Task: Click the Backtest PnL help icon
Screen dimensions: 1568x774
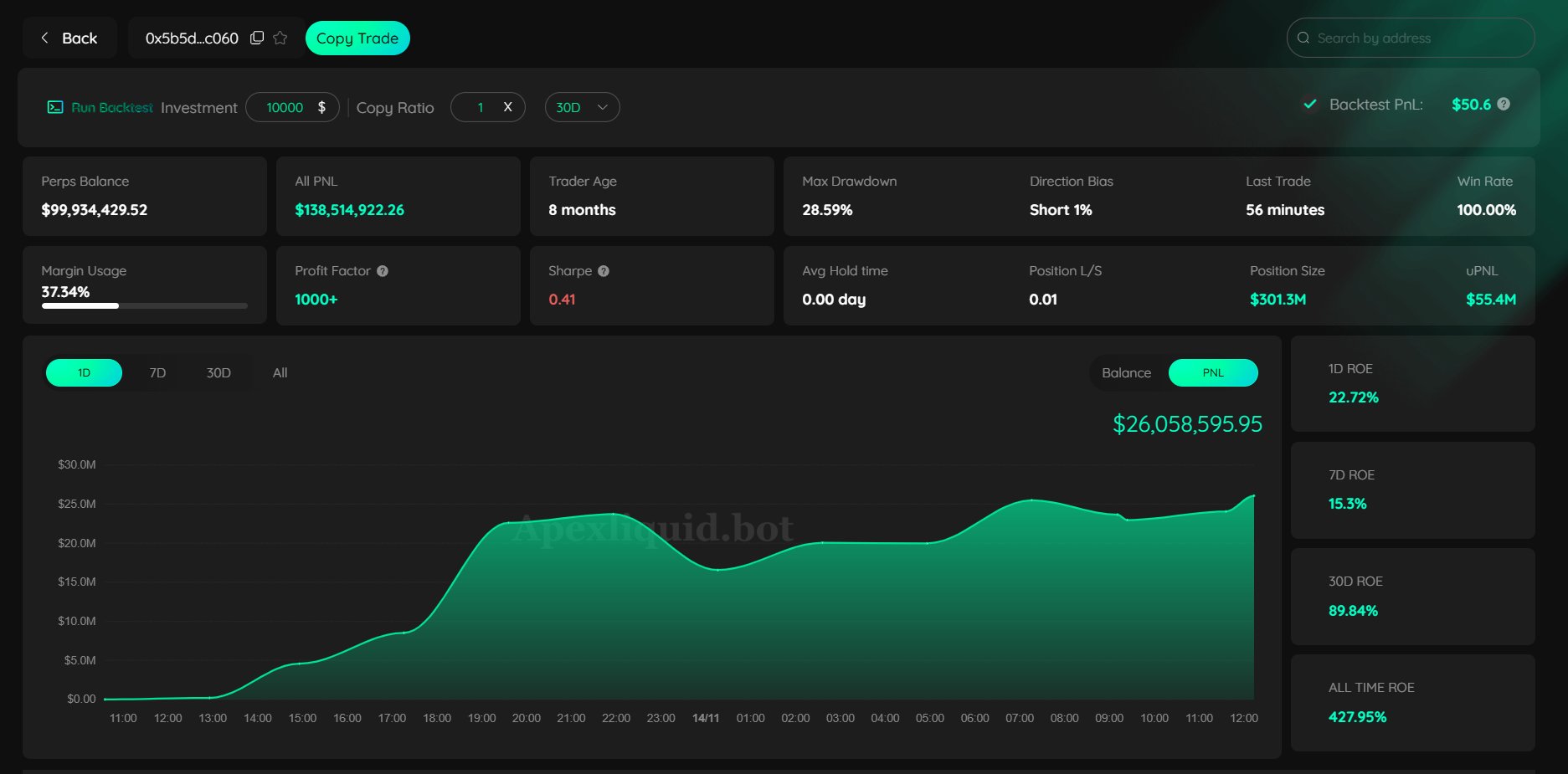Action: point(1504,105)
